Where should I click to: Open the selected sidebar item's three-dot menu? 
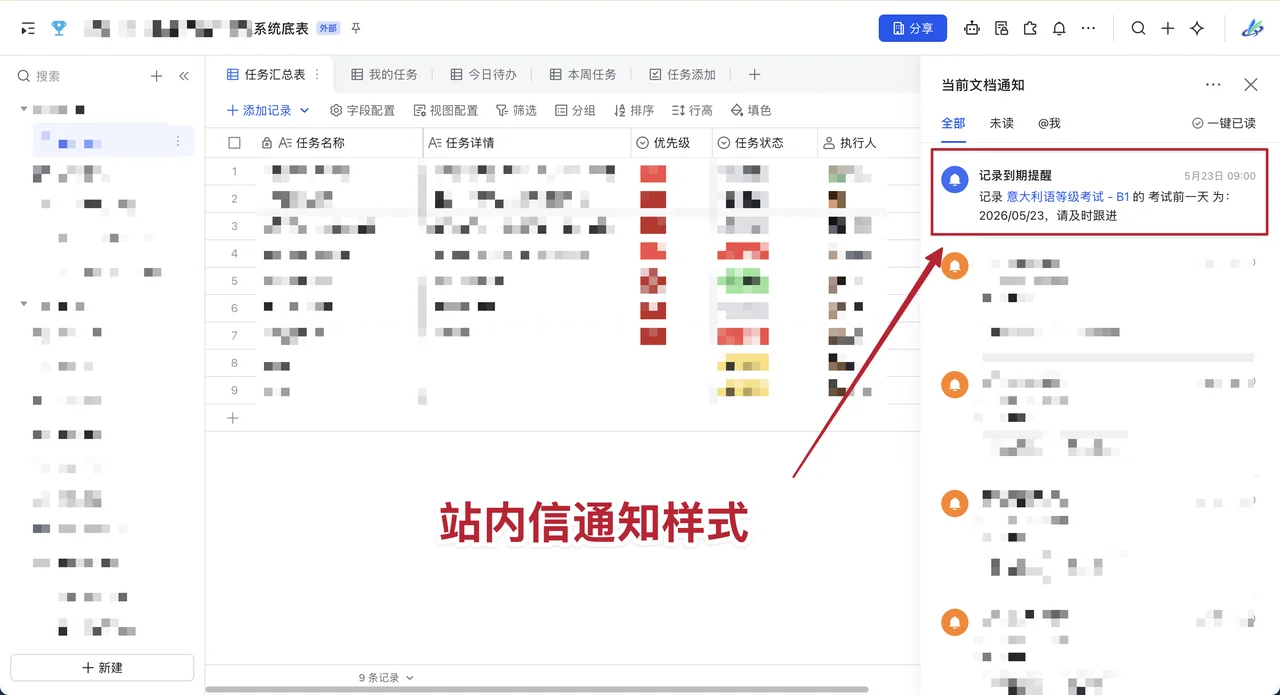click(x=178, y=141)
